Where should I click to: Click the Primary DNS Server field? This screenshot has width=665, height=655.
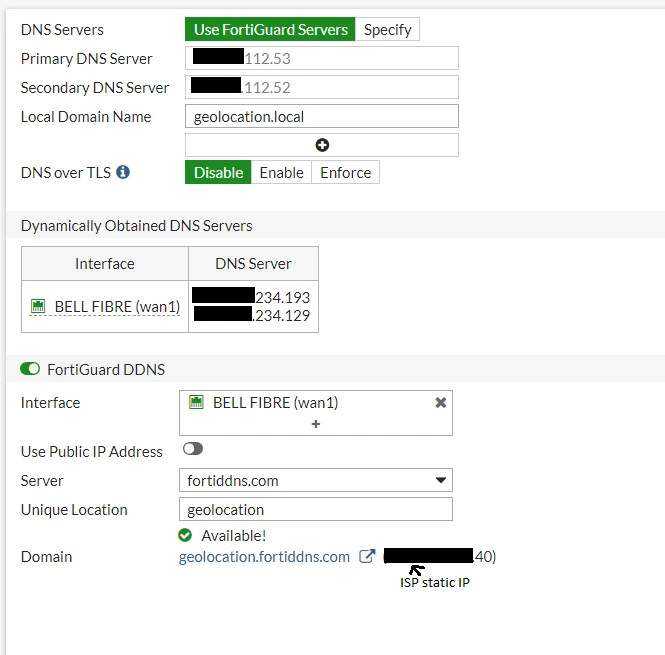(321, 58)
